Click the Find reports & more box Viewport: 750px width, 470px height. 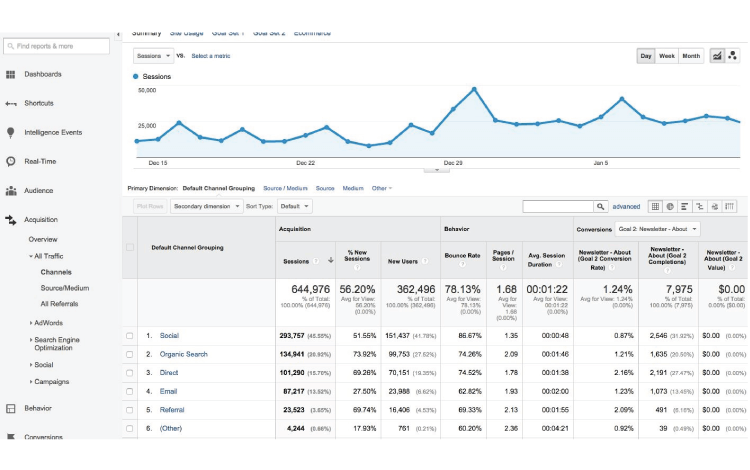(x=56, y=46)
